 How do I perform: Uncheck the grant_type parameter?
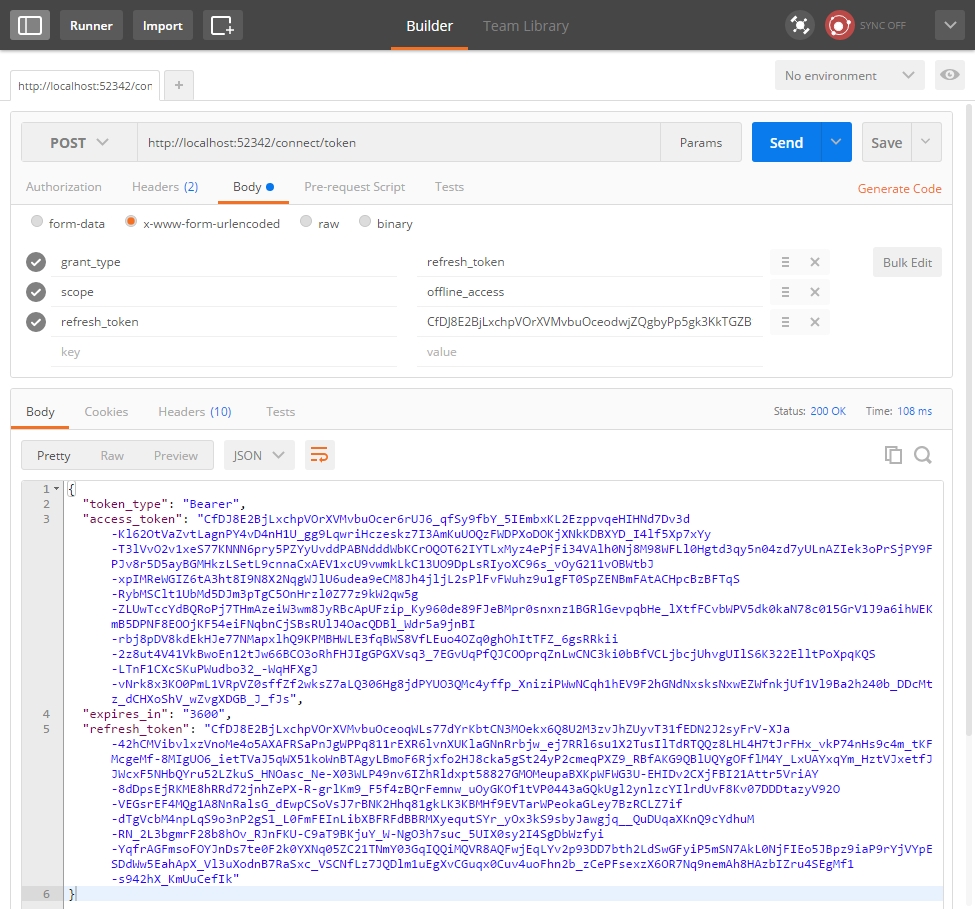36,262
